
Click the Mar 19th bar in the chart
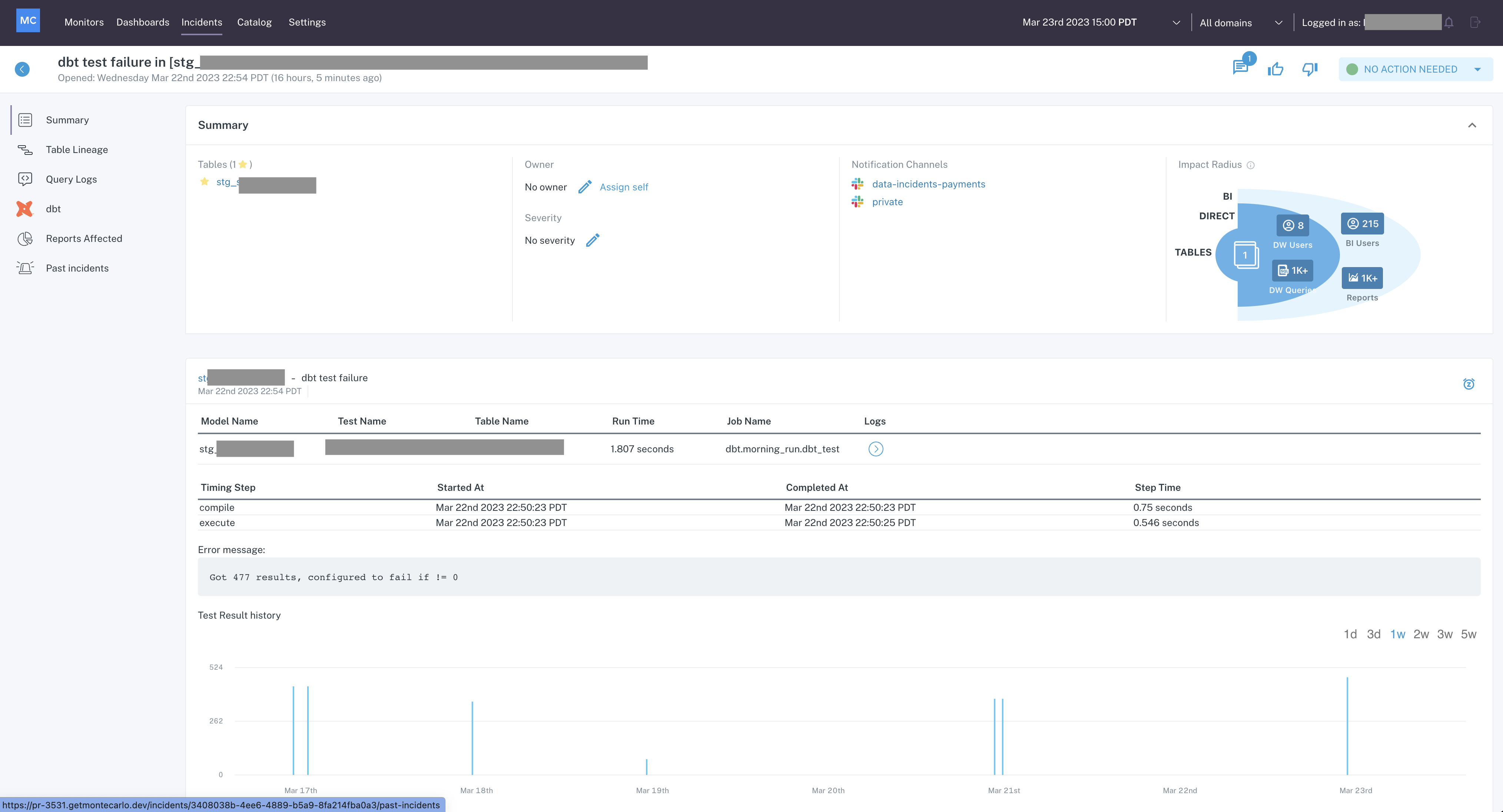(x=647, y=766)
